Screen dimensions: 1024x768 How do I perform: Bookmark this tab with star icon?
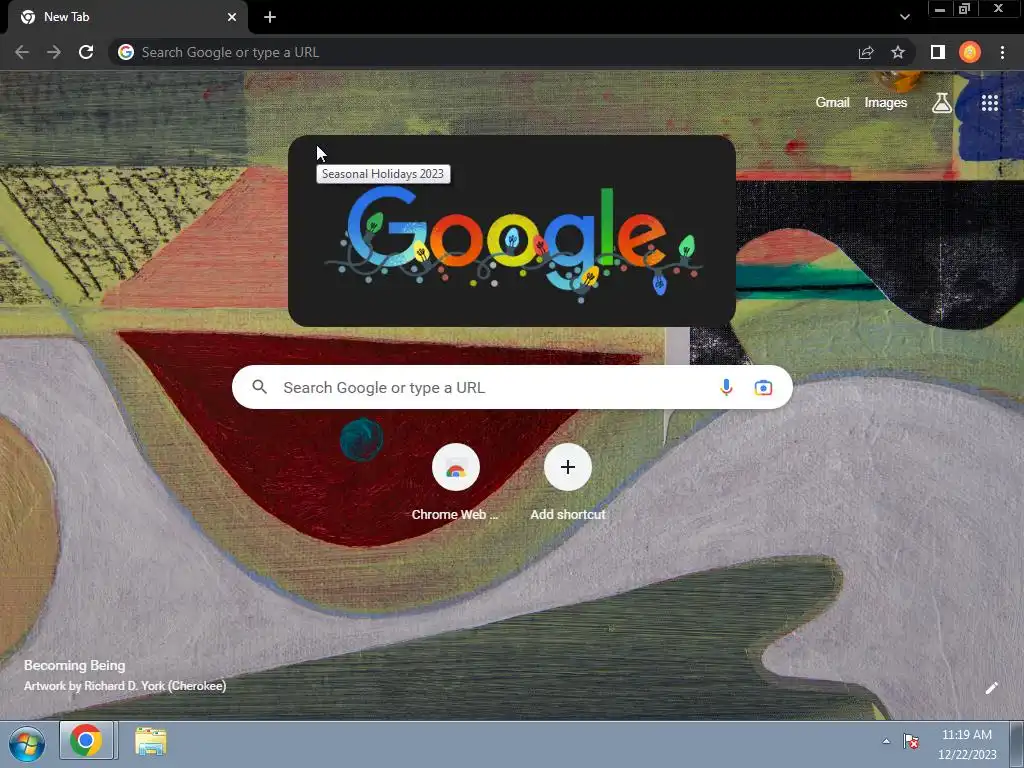[x=898, y=52]
